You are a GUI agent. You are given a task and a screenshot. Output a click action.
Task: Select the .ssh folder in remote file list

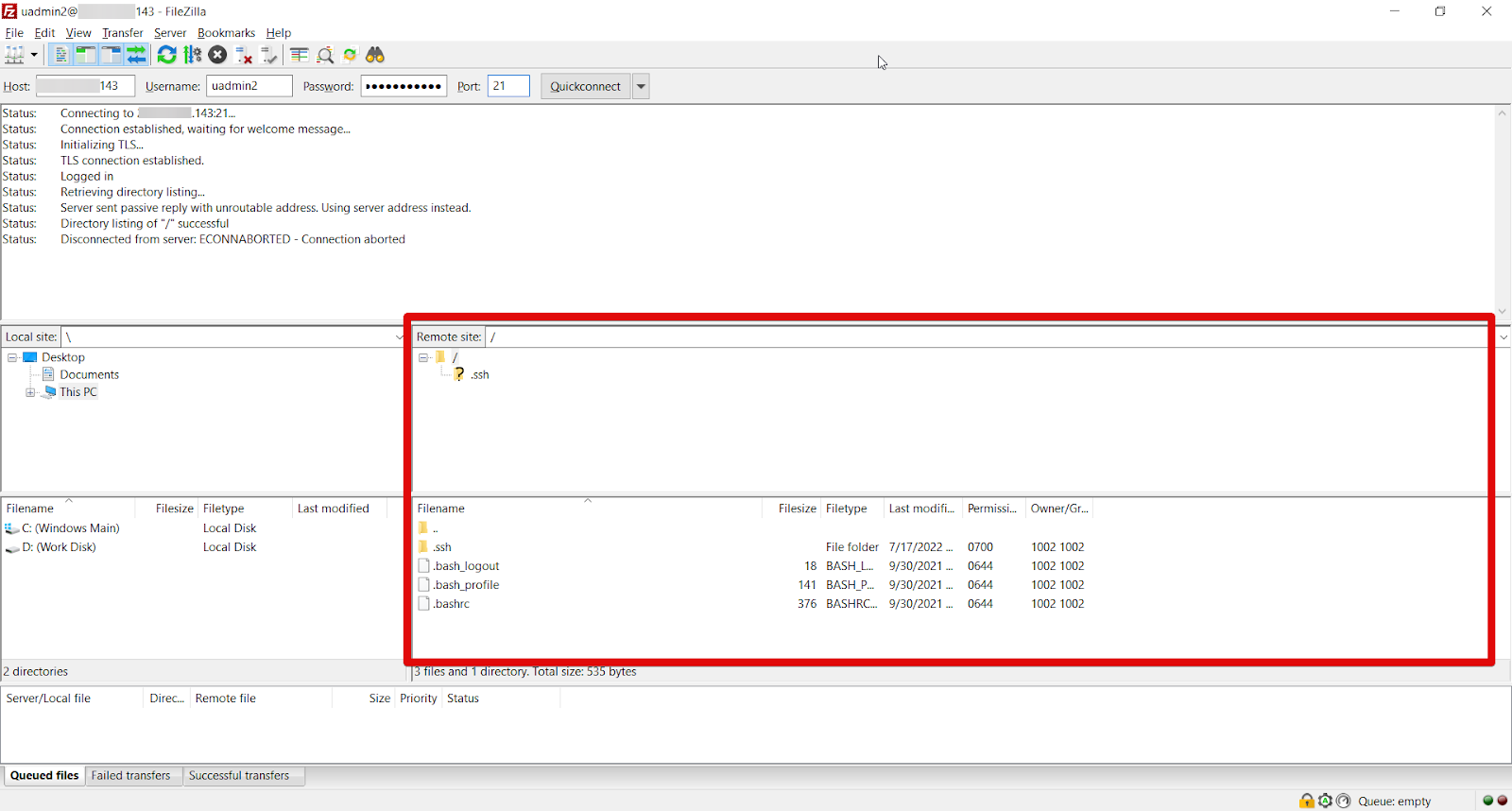click(442, 547)
